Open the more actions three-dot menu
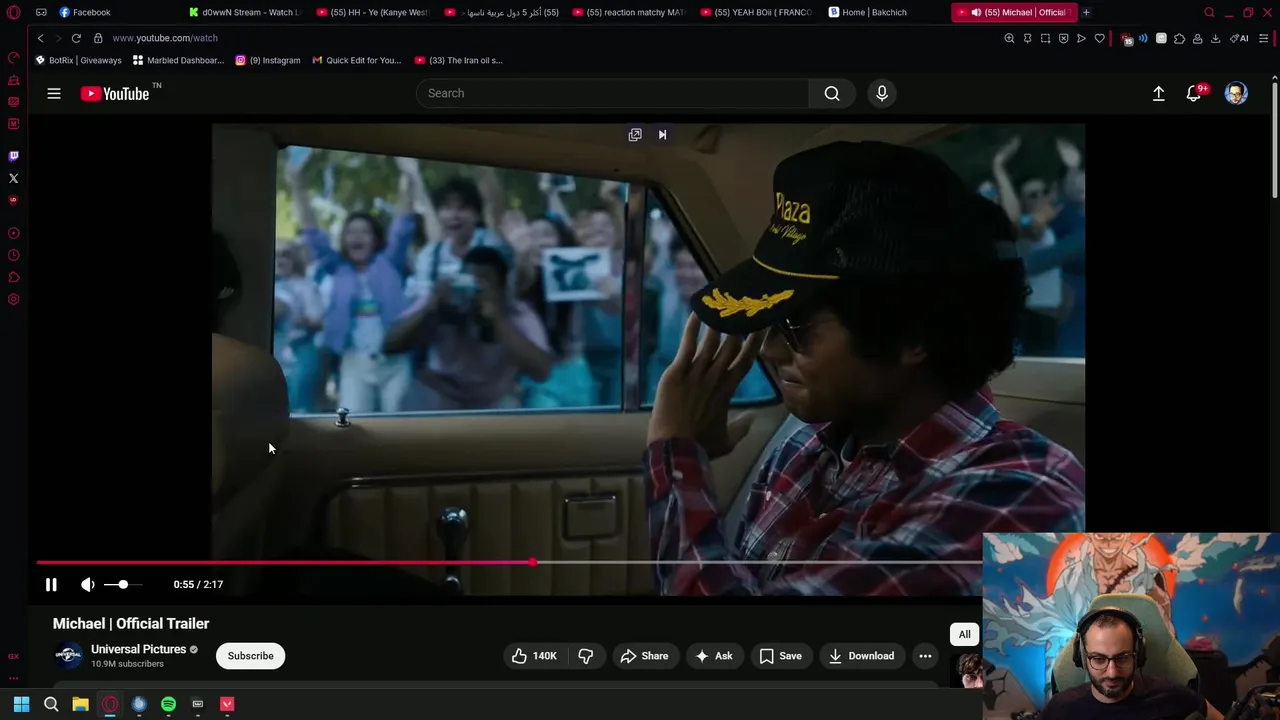 [x=925, y=656]
